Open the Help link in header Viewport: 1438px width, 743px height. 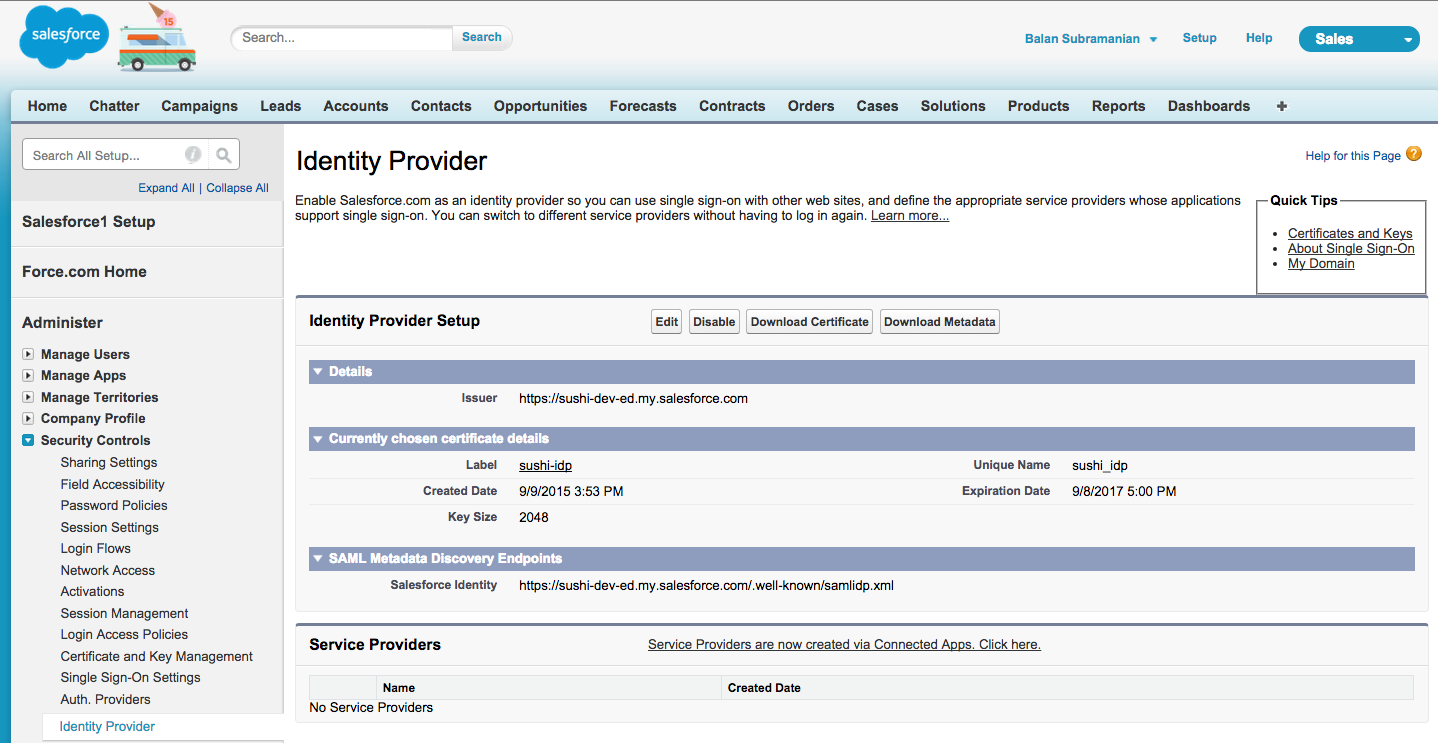[x=1259, y=38]
